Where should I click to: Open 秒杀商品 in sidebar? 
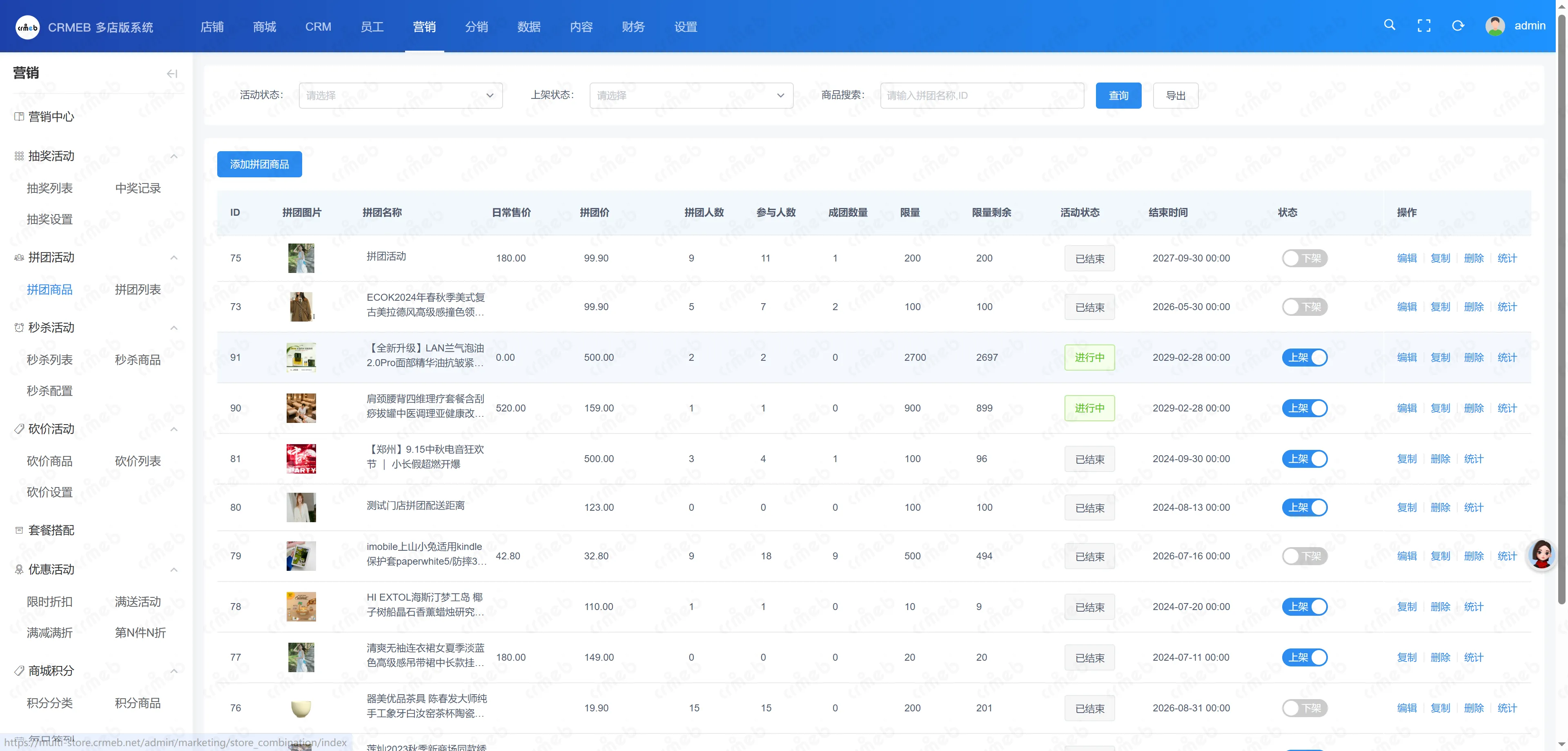point(138,360)
